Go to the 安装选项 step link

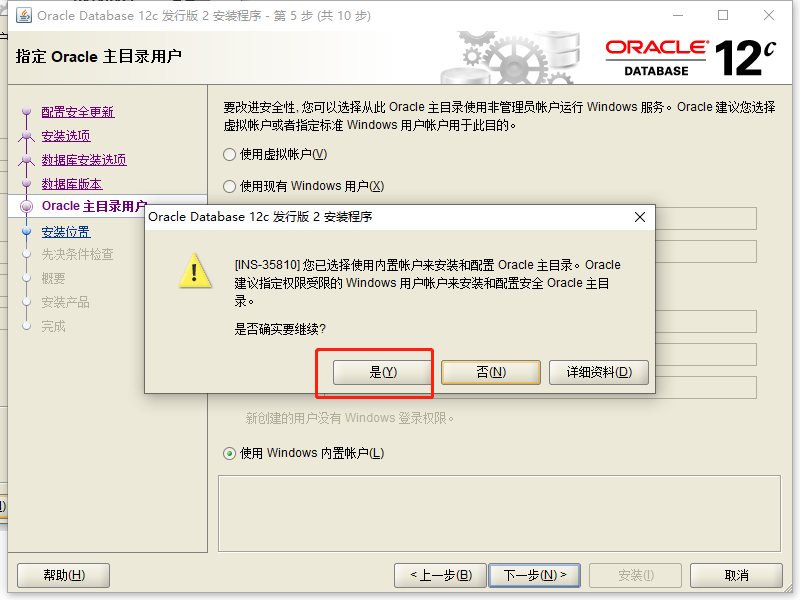point(66,136)
